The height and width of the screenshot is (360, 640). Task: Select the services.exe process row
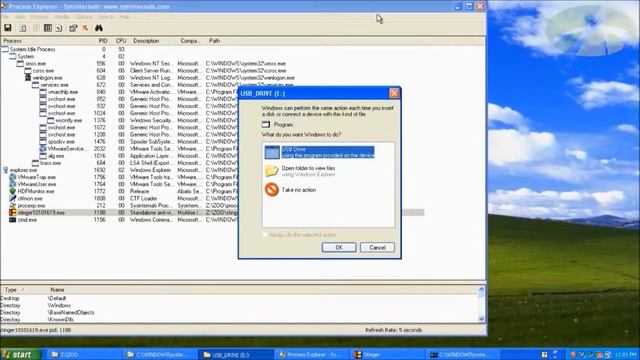point(212,85)
